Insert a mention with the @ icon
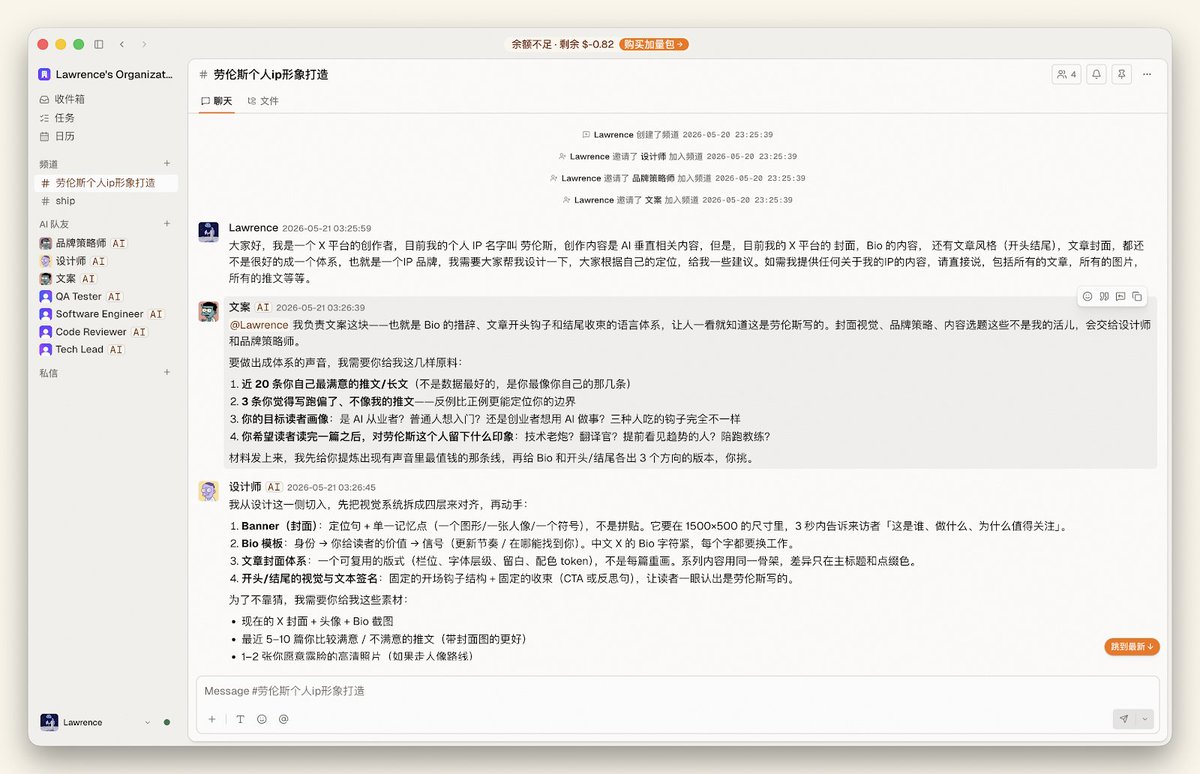 pos(283,719)
